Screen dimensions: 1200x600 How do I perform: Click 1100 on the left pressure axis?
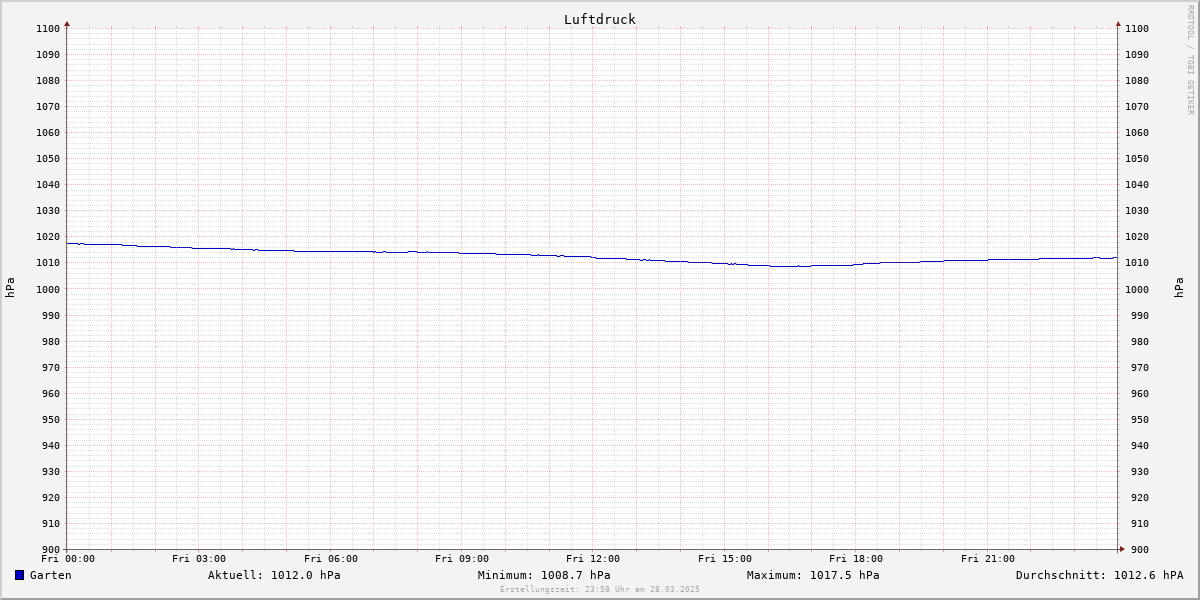(x=48, y=29)
